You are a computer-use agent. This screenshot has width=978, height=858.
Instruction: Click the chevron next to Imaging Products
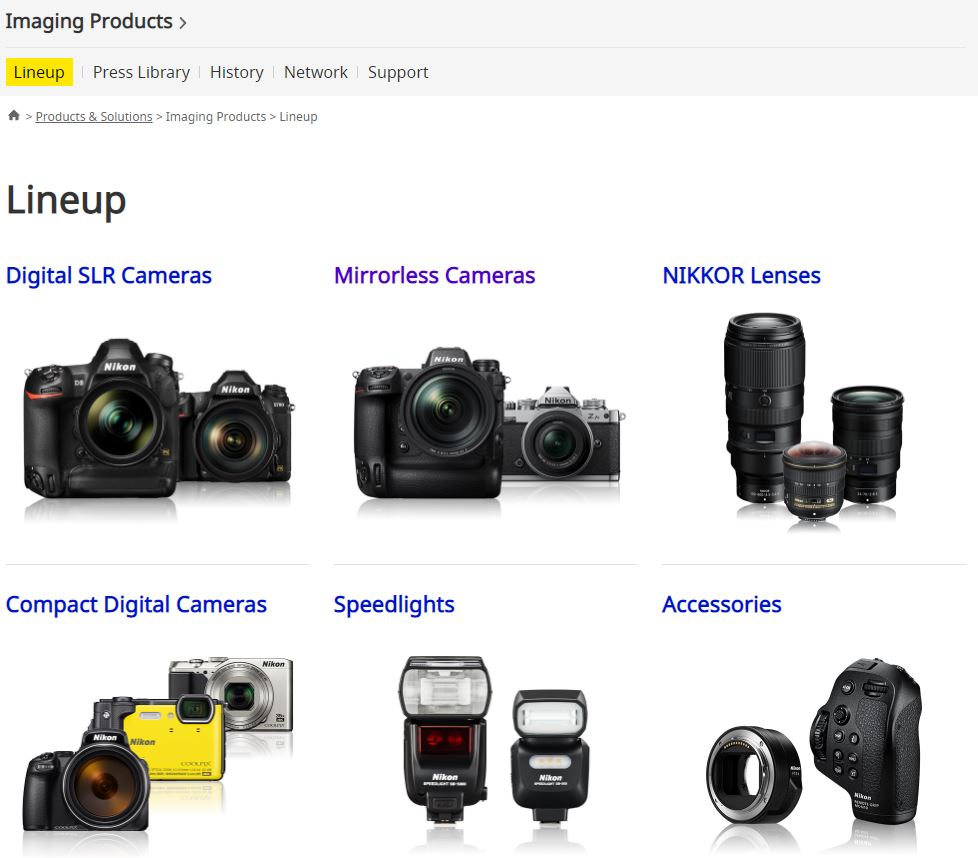click(183, 23)
